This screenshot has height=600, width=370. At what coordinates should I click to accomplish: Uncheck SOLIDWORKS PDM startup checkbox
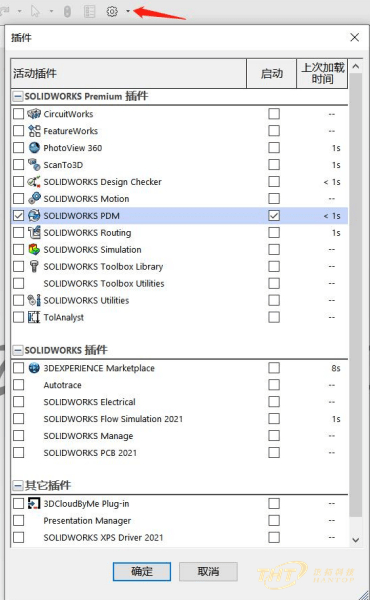tap(274, 215)
